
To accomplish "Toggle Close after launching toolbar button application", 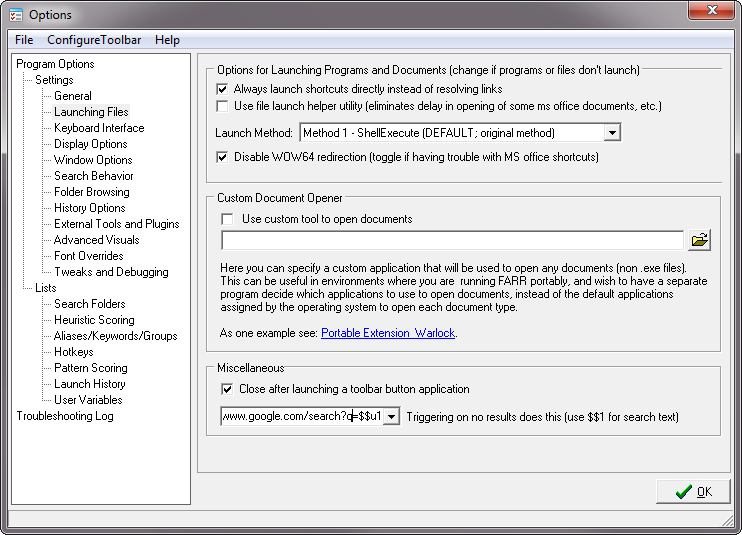I will [x=227, y=389].
